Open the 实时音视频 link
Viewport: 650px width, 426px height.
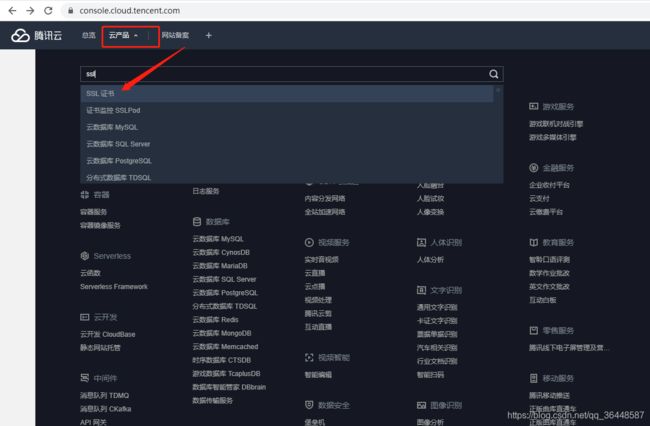[x=322, y=259]
